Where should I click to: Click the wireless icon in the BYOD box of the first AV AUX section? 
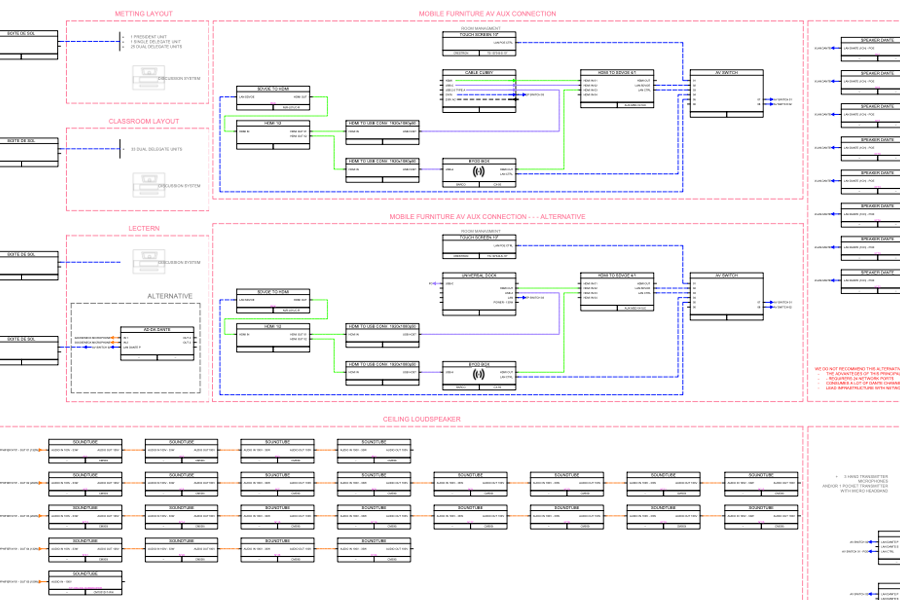478,171
